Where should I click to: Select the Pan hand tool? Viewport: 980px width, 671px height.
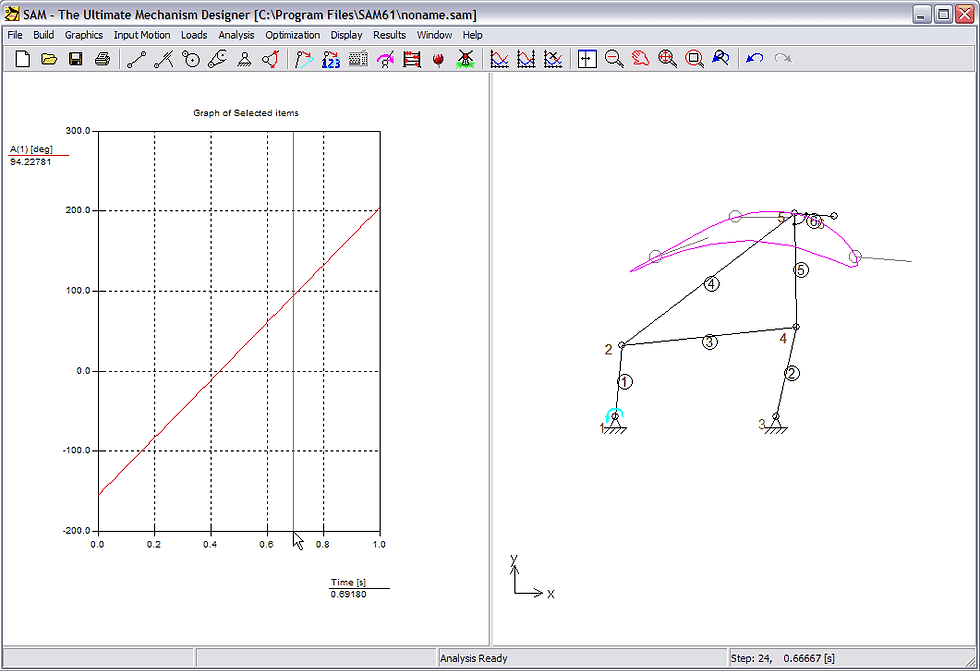[641, 59]
